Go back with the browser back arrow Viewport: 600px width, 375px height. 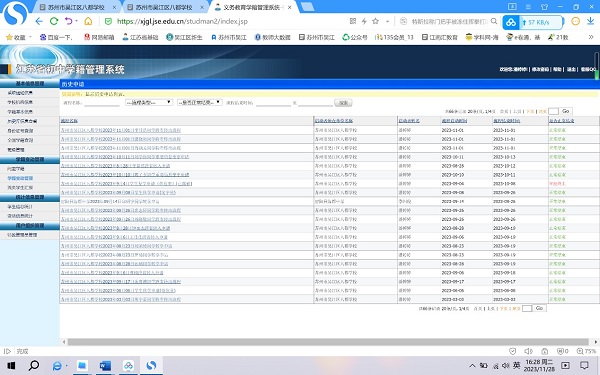click(39, 21)
